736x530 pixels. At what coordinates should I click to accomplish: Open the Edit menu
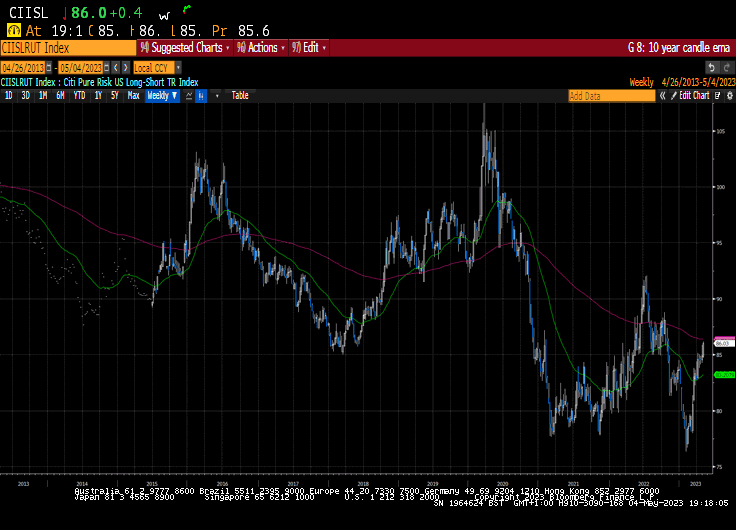click(x=309, y=47)
